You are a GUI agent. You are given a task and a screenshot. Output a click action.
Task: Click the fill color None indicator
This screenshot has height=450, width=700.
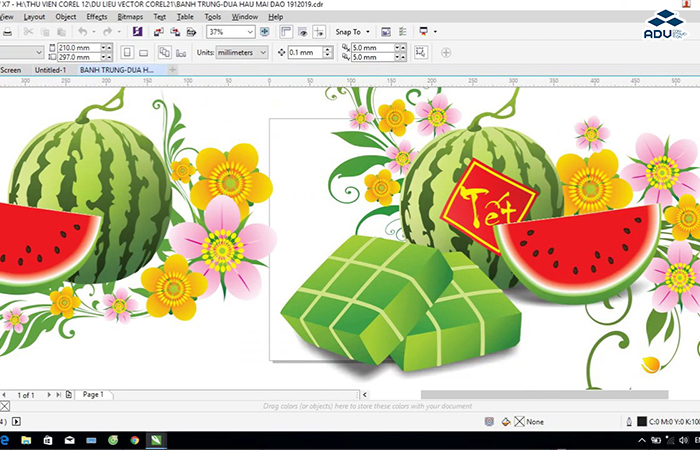coord(530,421)
